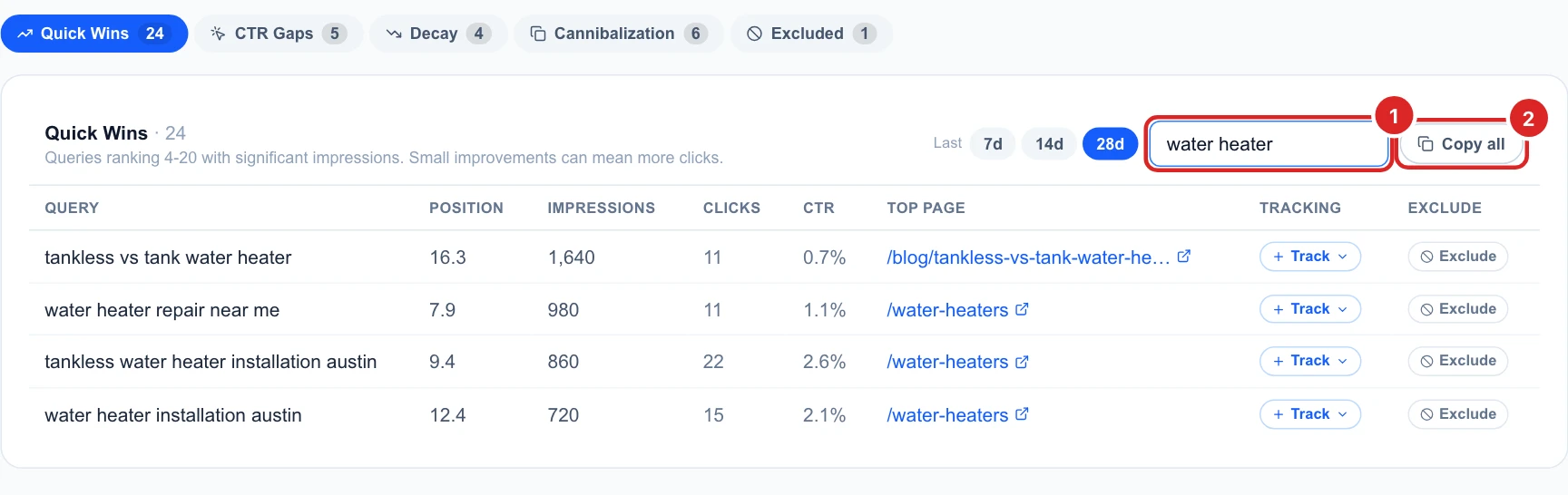Open the CTR Gaps tab

point(279,34)
